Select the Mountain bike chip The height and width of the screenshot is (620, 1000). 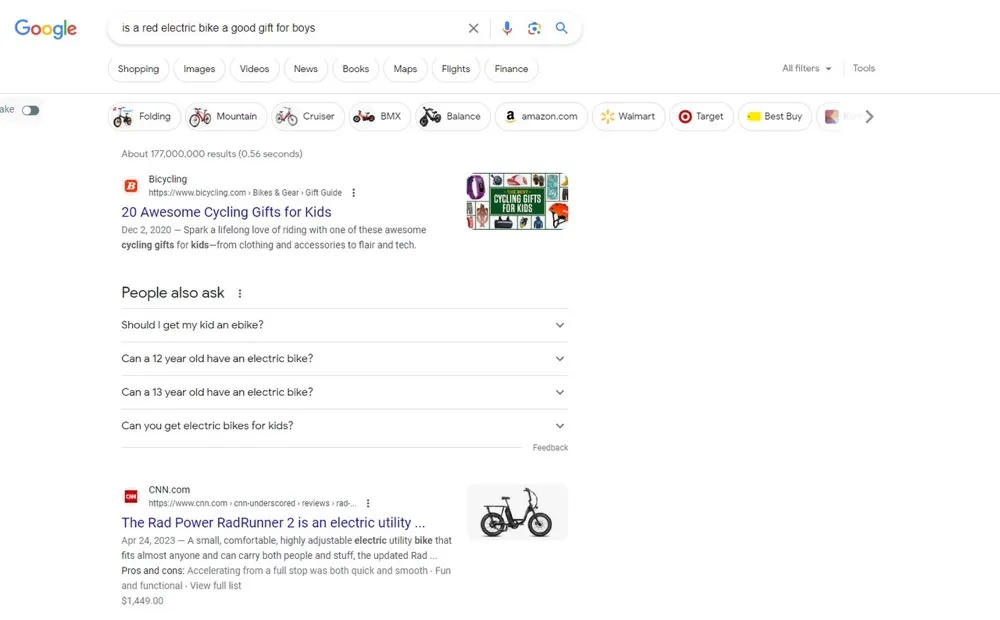click(x=226, y=117)
